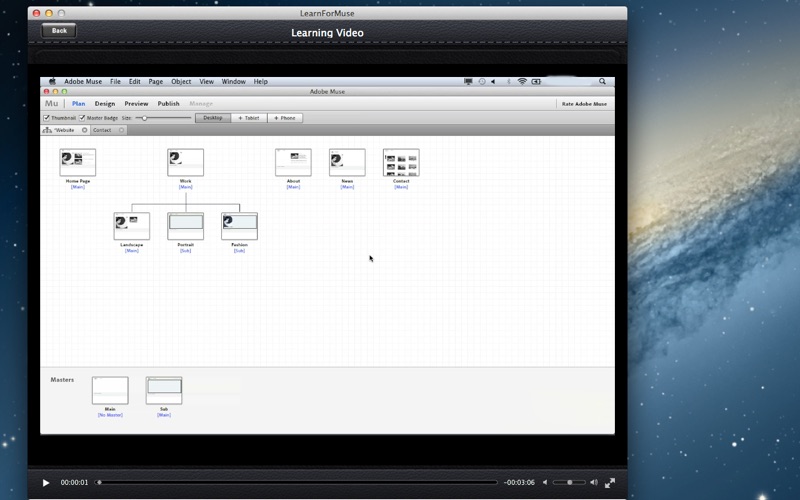This screenshot has width=800, height=500.
Task: Open the Edit menu
Action: click(135, 81)
